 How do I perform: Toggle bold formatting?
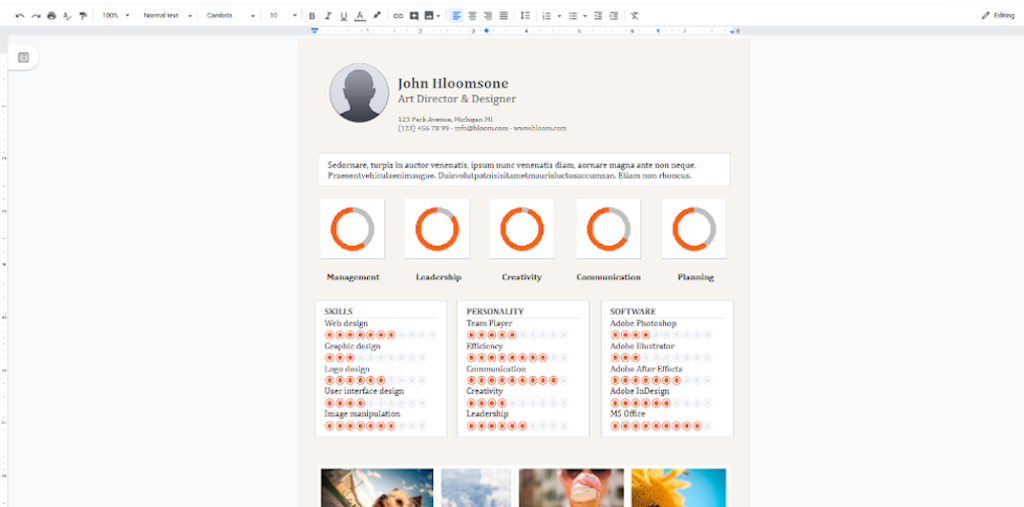point(312,16)
